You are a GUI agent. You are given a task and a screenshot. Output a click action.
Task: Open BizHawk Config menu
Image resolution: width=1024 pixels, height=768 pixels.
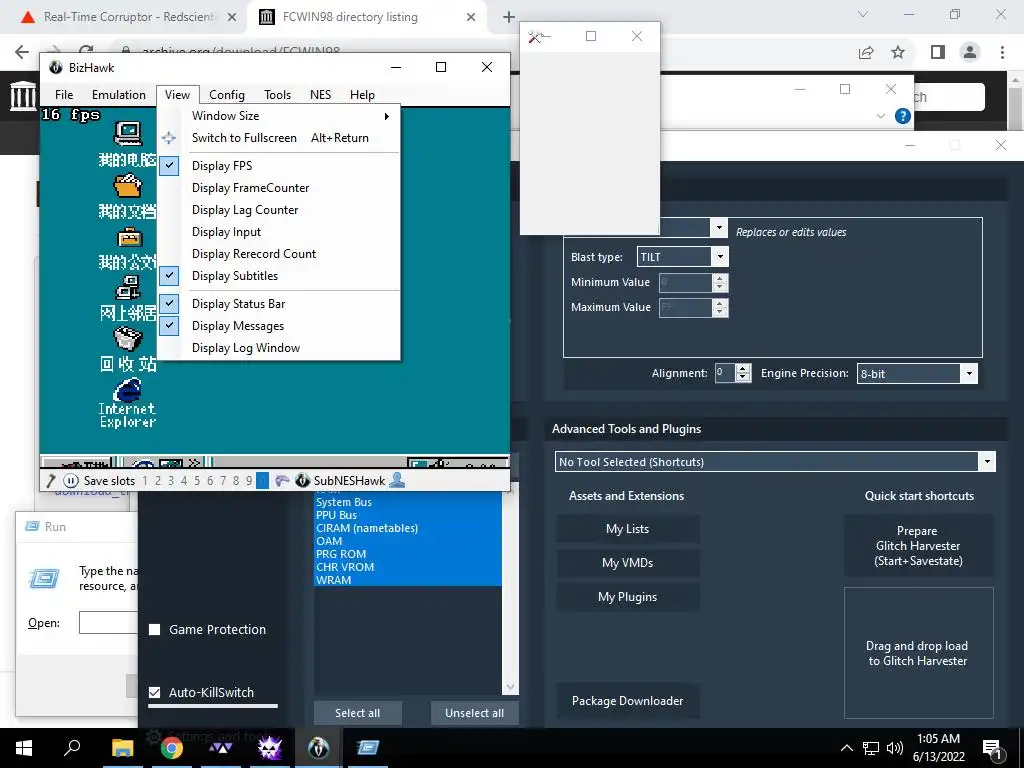[227, 95]
